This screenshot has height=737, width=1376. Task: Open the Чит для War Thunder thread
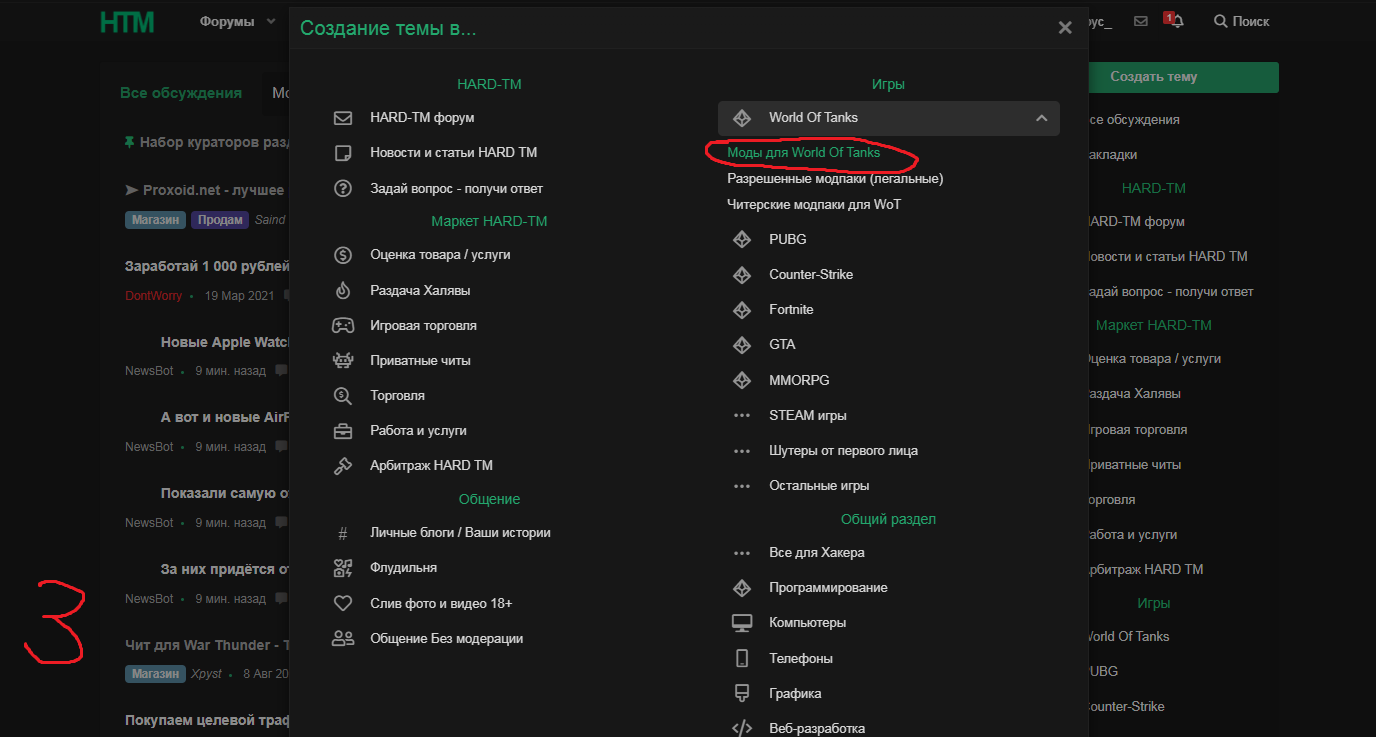(207, 645)
